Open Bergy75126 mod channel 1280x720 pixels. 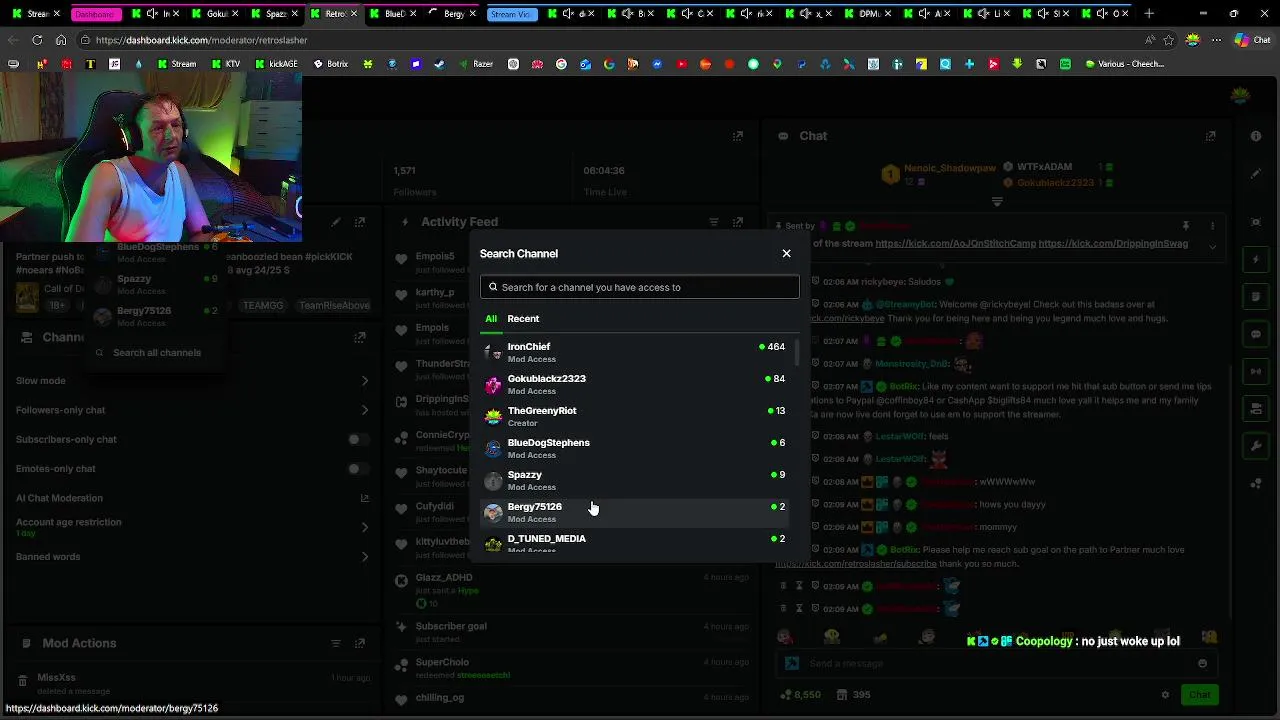(637, 512)
